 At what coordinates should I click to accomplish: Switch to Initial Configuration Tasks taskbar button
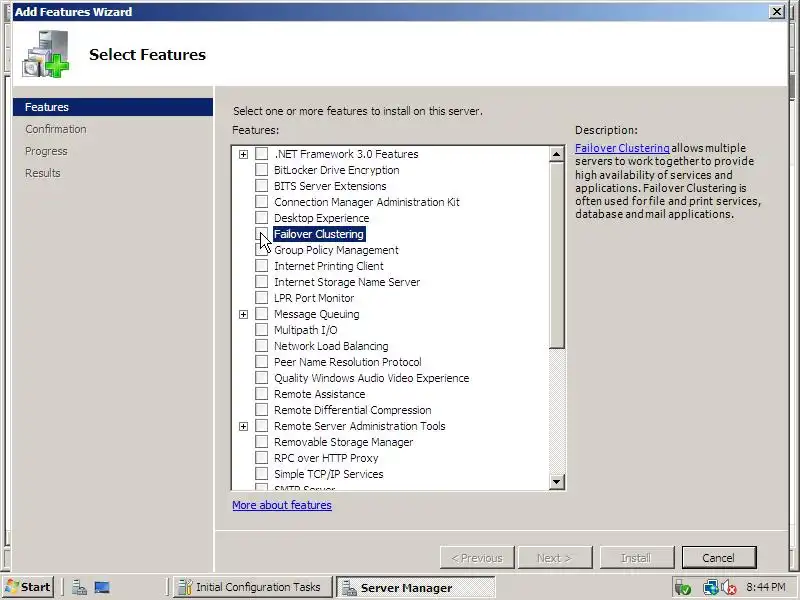pyautogui.click(x=253, y=587)
